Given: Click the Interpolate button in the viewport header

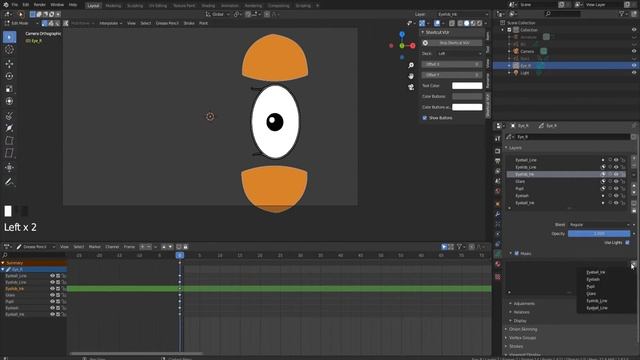Looking at the screenshot, I should click(110, 23).
